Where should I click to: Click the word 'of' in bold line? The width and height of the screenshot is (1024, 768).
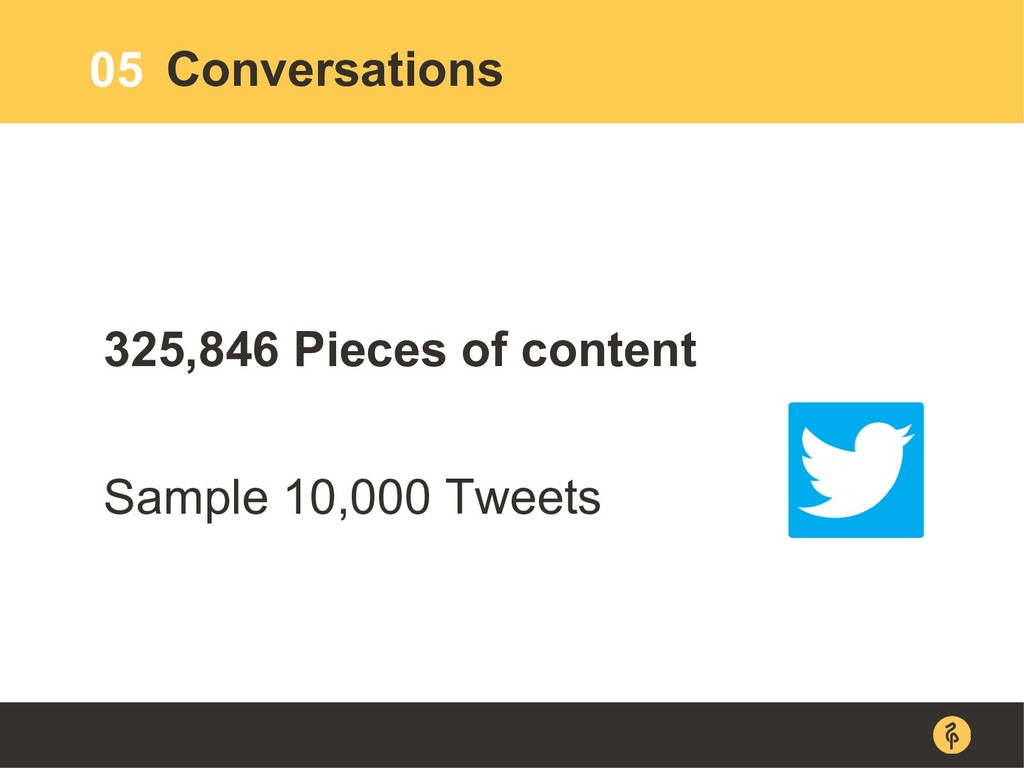[485, 349]
